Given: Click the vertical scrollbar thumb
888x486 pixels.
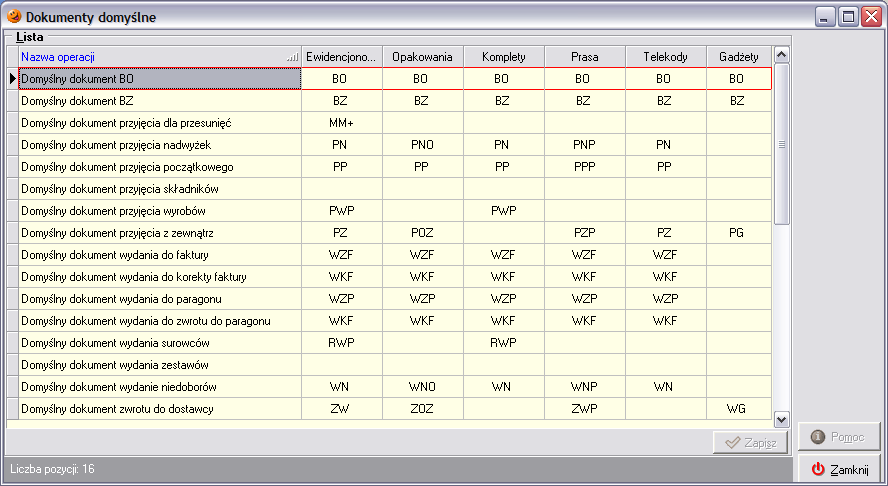Looking at the screenshot, I should click(782, 144).
